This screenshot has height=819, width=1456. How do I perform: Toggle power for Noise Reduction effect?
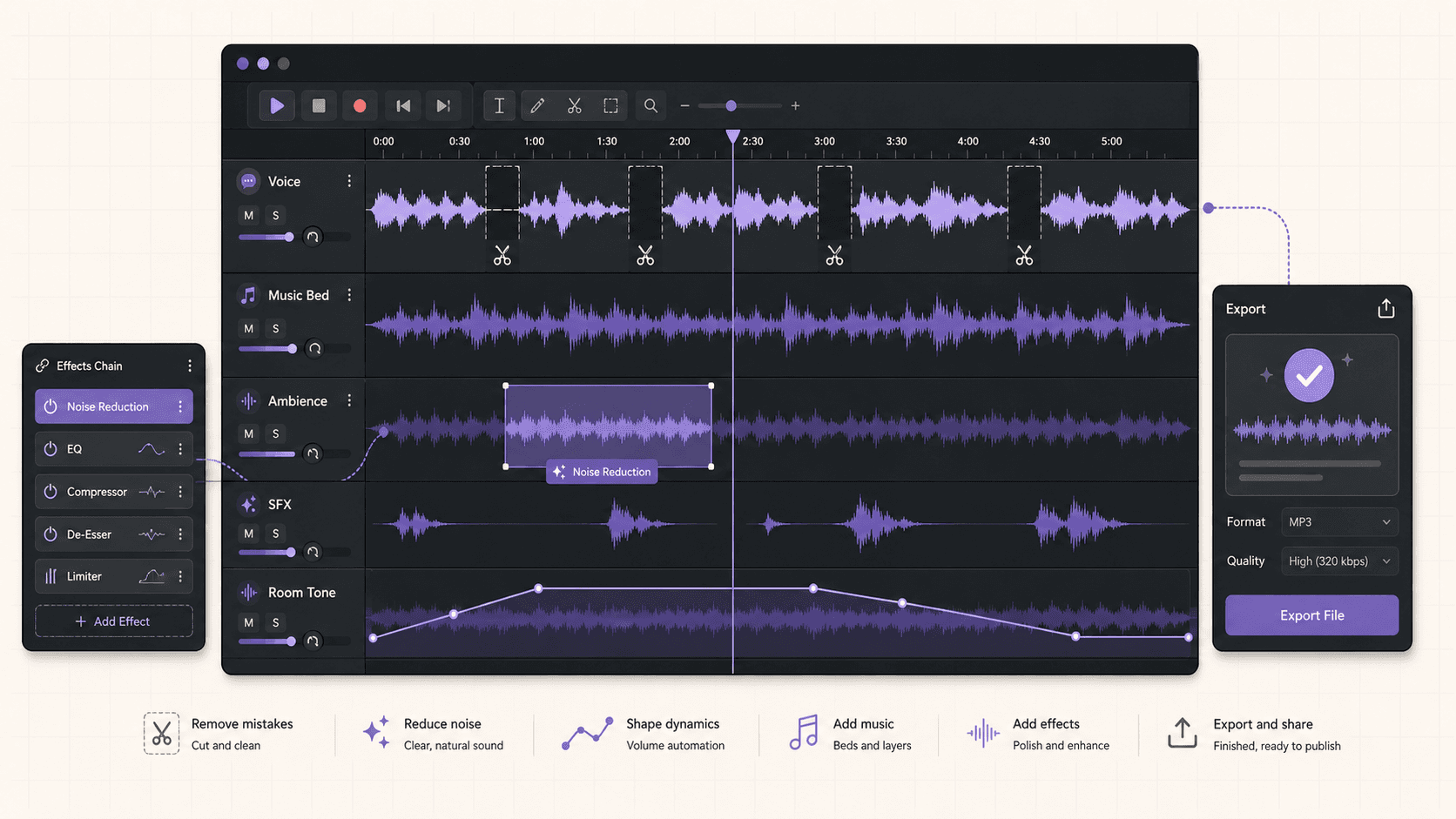[51, 406]
